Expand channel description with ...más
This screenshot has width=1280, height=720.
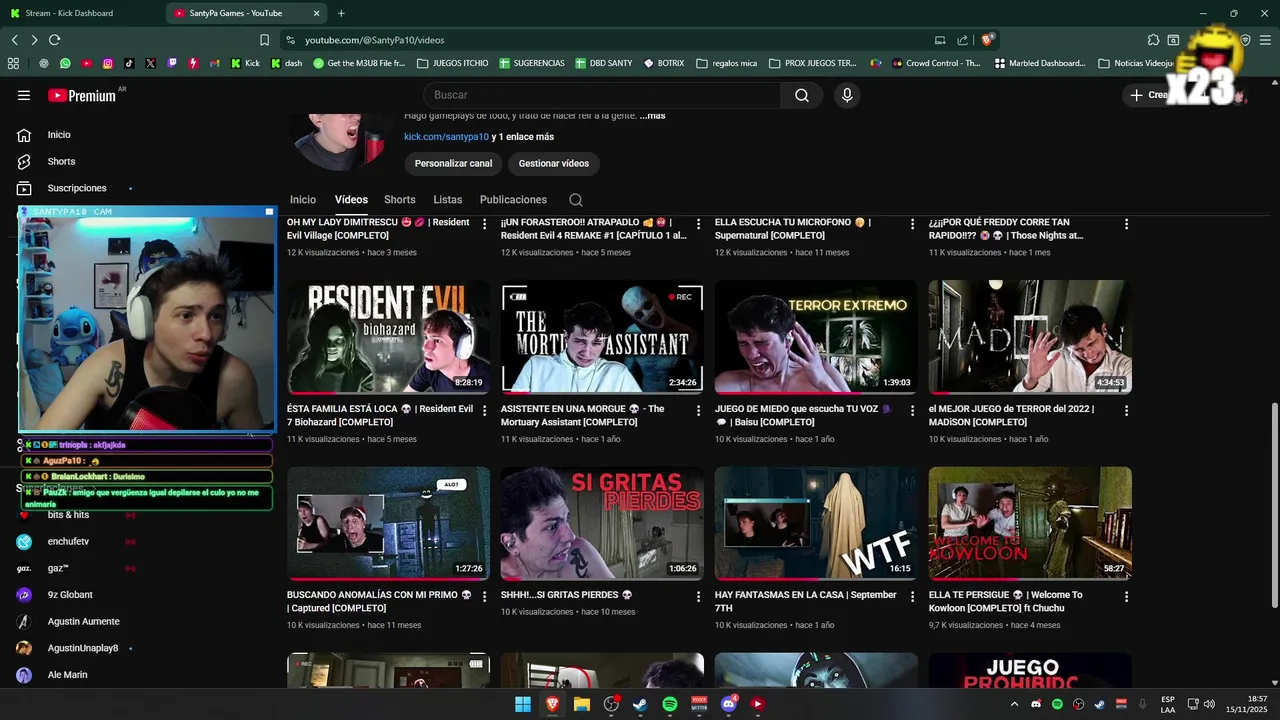point(652,116)
